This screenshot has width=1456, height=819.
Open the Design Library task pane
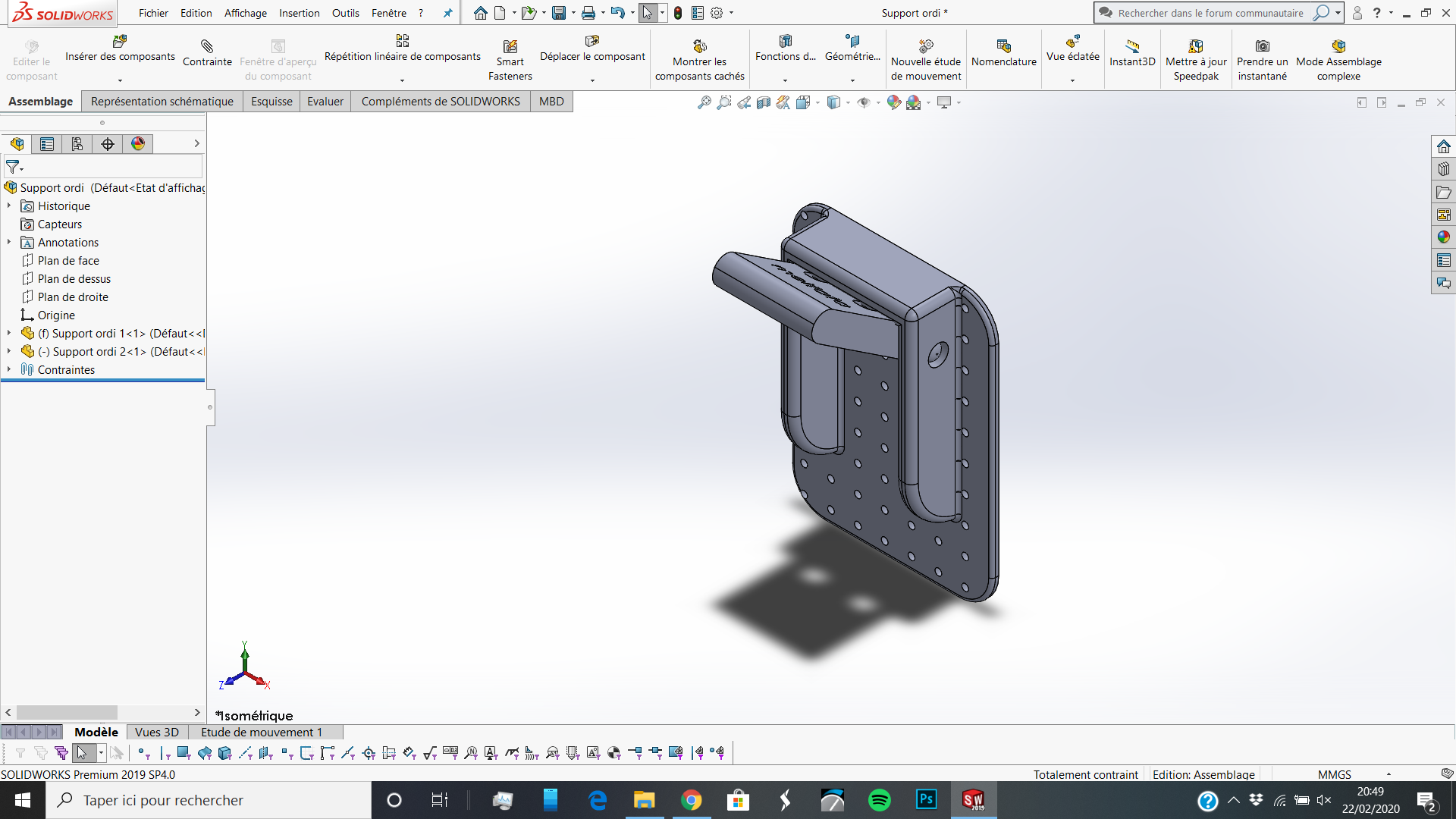pos(1443,169)
